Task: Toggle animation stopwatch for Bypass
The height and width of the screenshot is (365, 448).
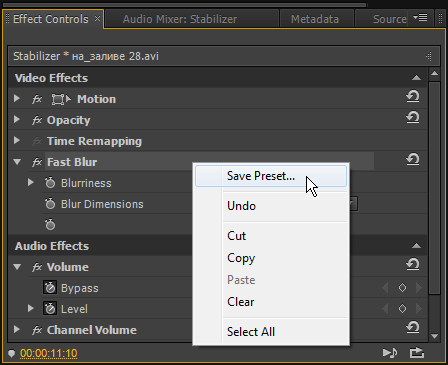Action: click(50, 288)
